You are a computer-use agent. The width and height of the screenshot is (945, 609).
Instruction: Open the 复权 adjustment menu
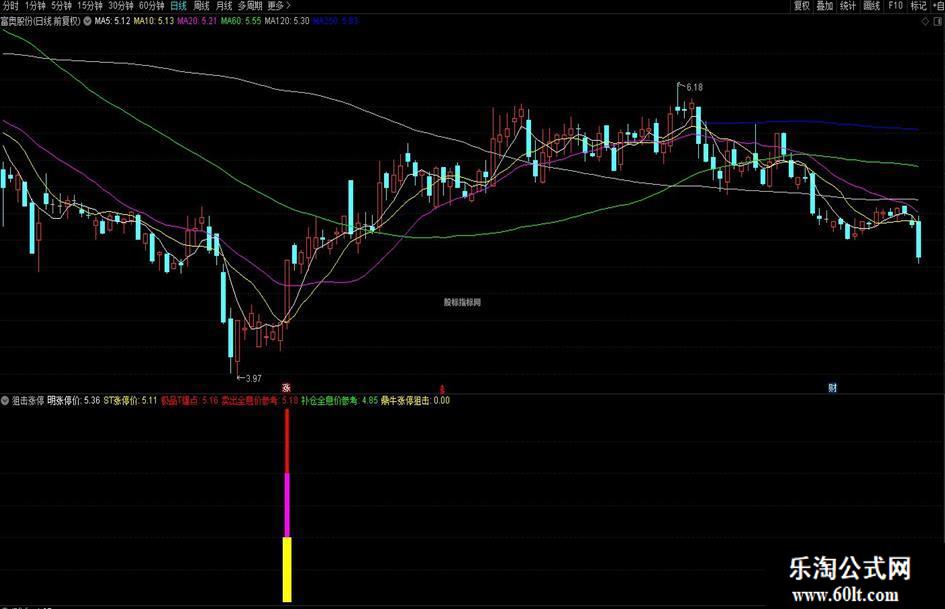pyautogui.click(x=802, y=5)
